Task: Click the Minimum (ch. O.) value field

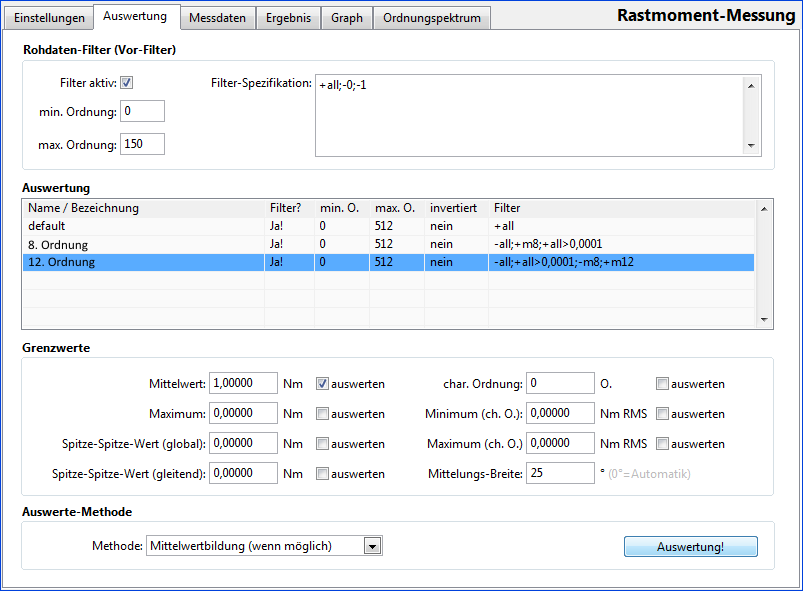Action: 560,413
